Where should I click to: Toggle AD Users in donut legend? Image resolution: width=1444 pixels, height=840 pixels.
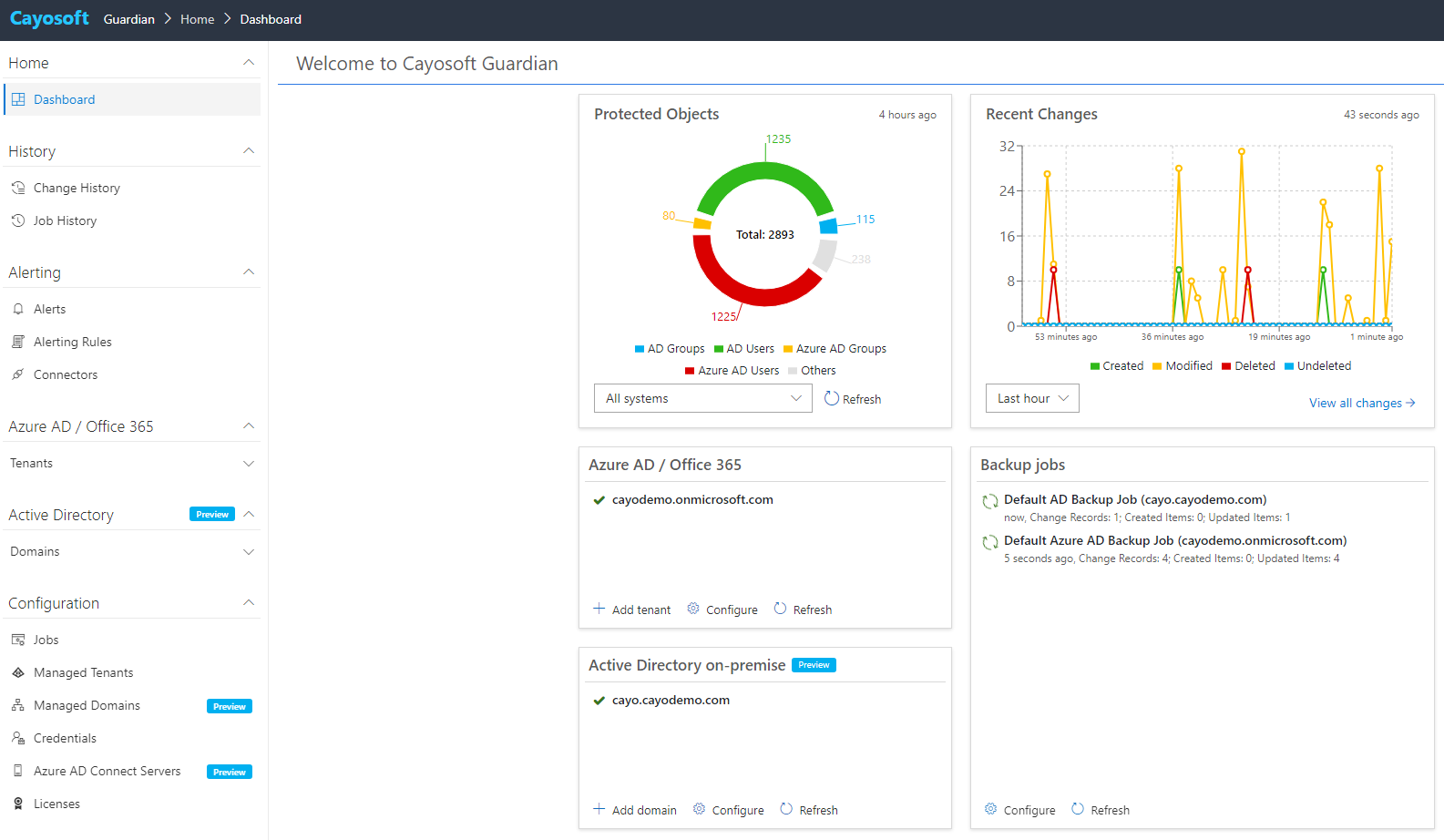[x=744, y=349]
